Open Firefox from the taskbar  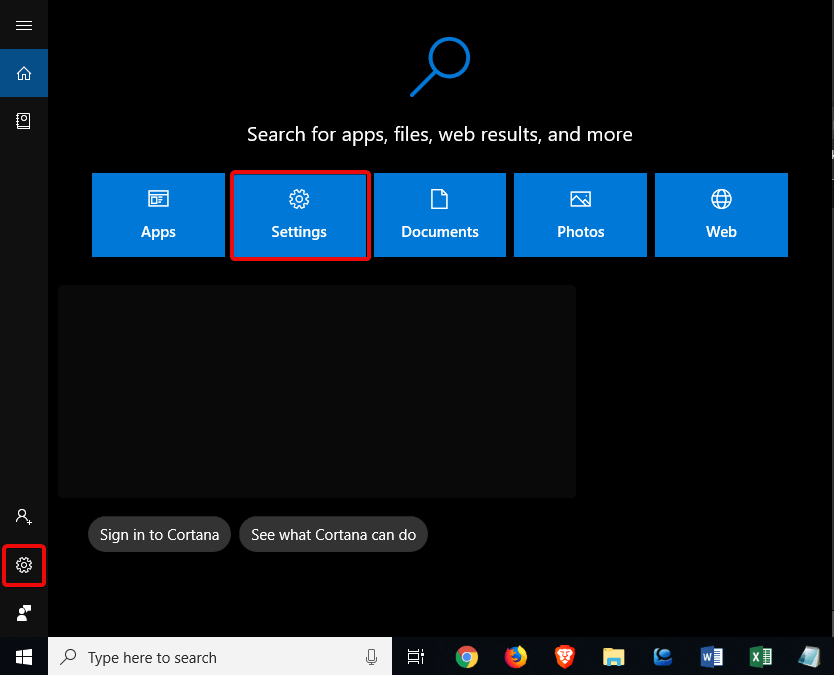[515, 657]
